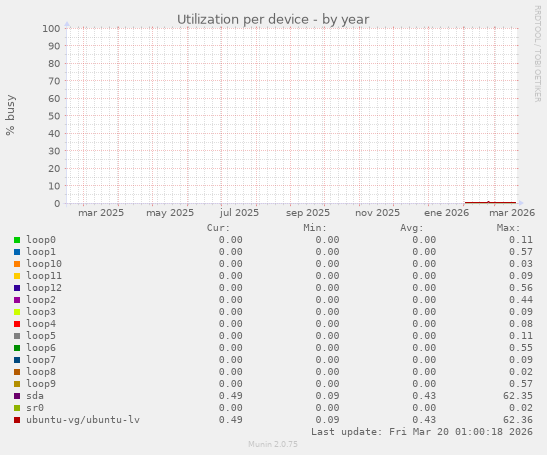The height and width of the screenshot is (455, 547).
Task: Click the 'Last update' timestamp text
Action: [x=422, y=432]
